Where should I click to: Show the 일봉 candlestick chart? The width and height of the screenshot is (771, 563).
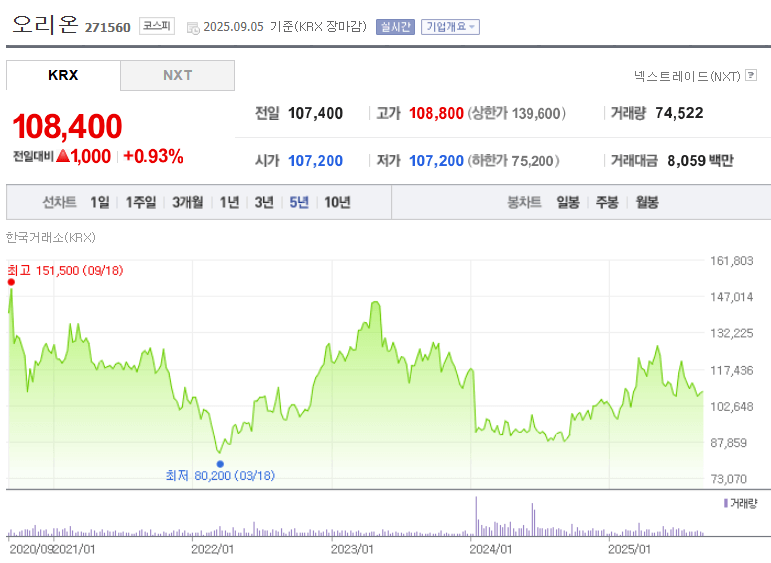[x=568, y=202]
